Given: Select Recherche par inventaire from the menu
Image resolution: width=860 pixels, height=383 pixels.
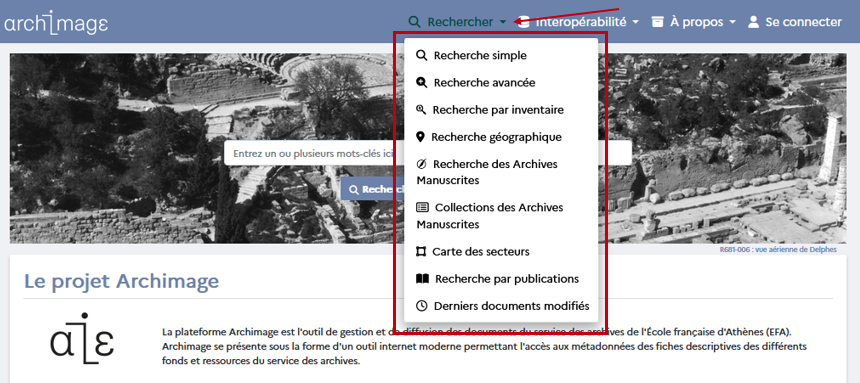Looking at the screenshot, I should tap(490, 110).
